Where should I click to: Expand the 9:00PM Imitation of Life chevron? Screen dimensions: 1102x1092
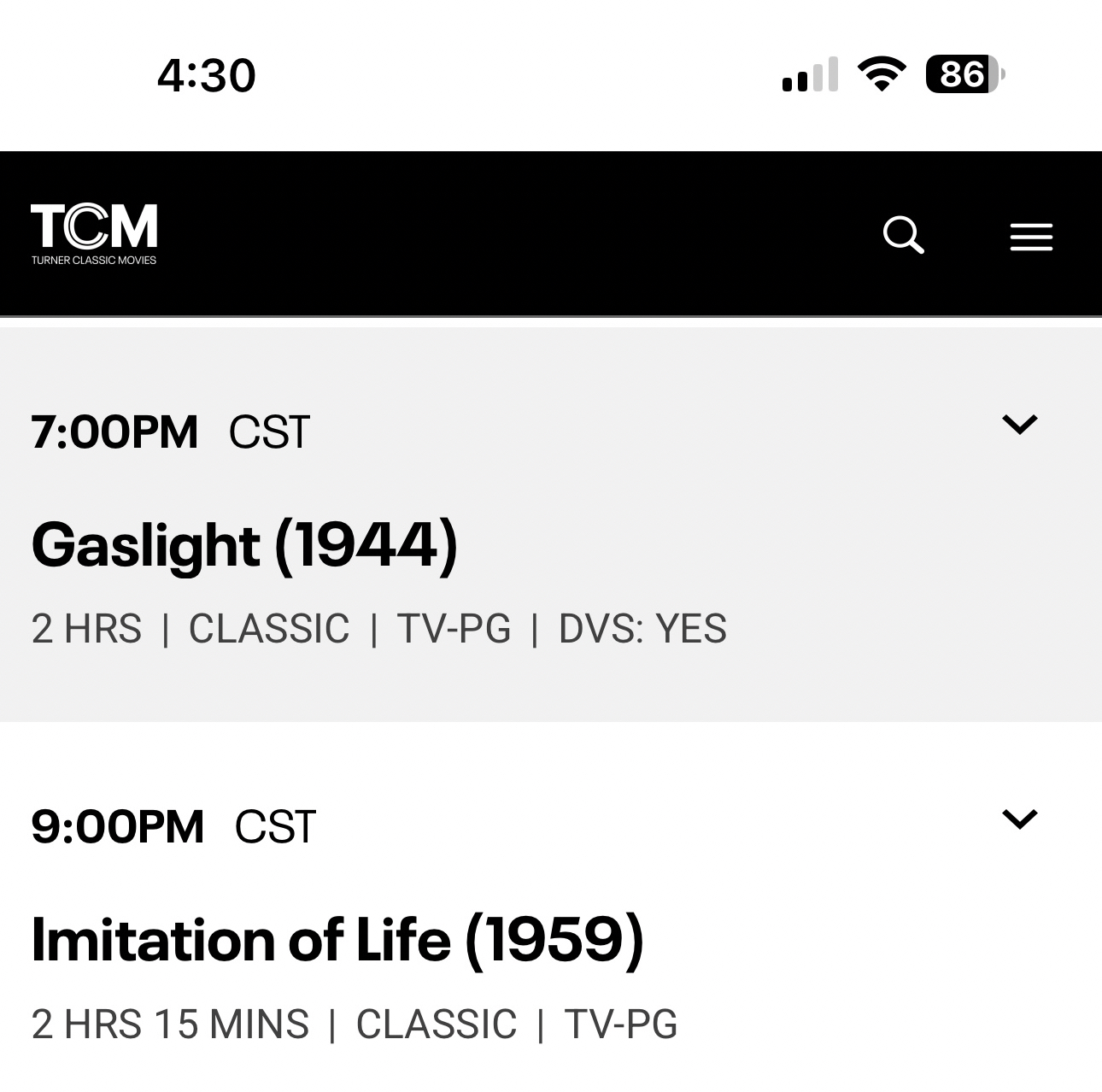click(x=1019, y=819)
